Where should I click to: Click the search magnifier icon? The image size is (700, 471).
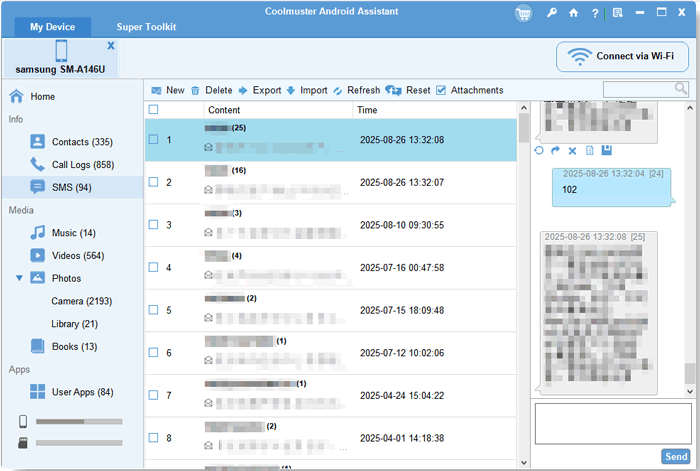pos(680,88)
